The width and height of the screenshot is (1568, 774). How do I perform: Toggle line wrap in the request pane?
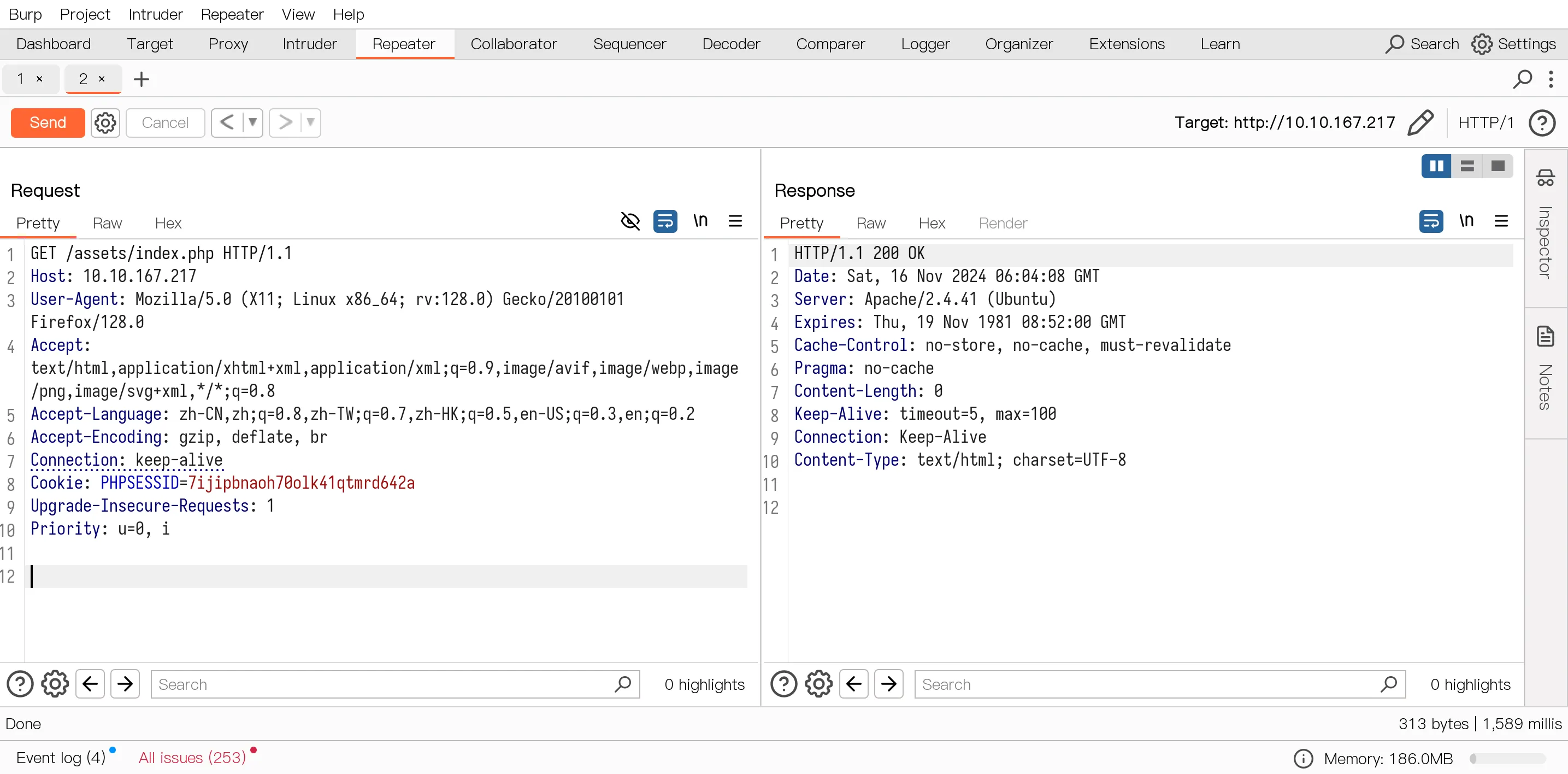coord(665,221)
